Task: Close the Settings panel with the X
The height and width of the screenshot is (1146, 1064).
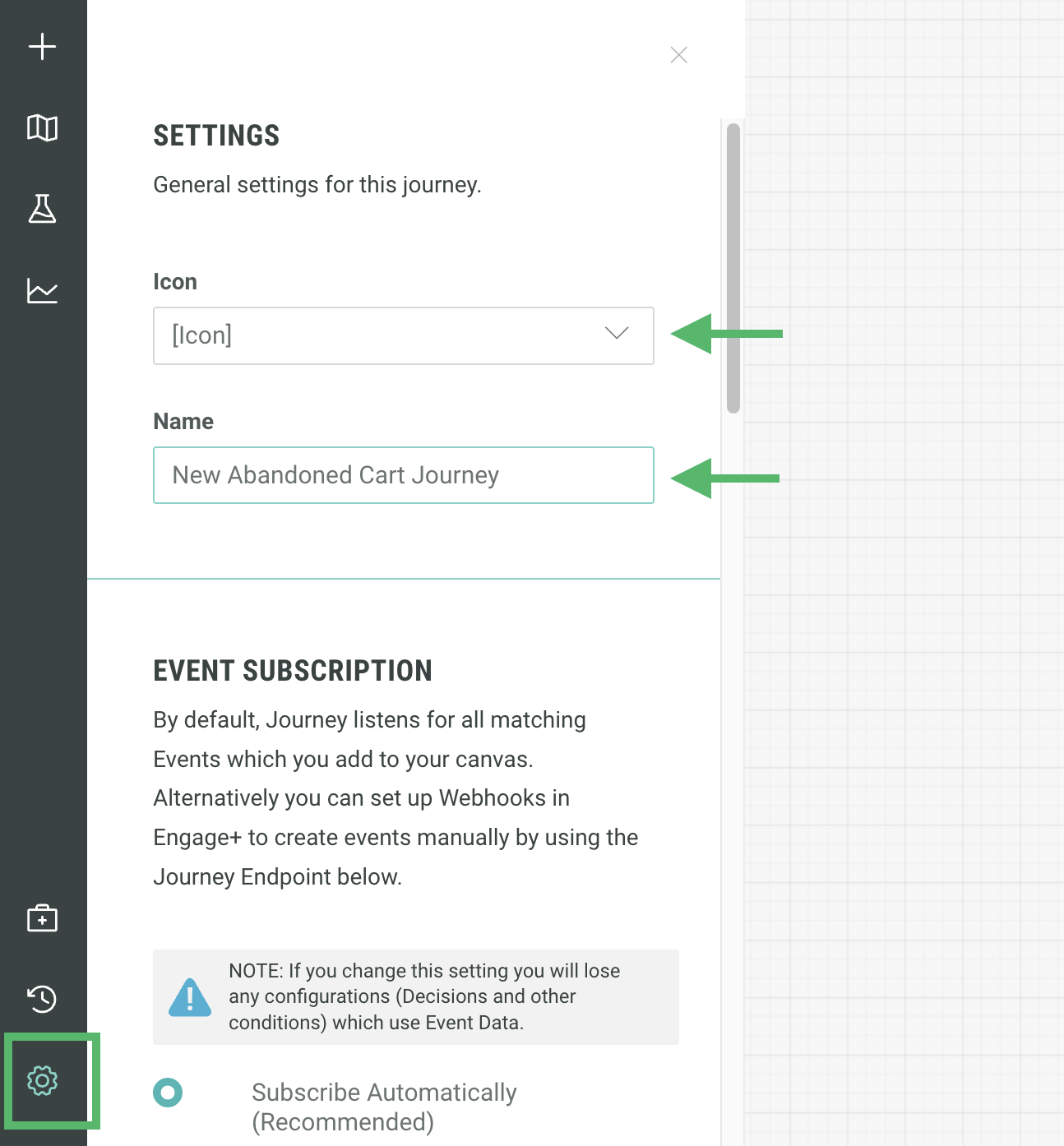Action: 678,55
